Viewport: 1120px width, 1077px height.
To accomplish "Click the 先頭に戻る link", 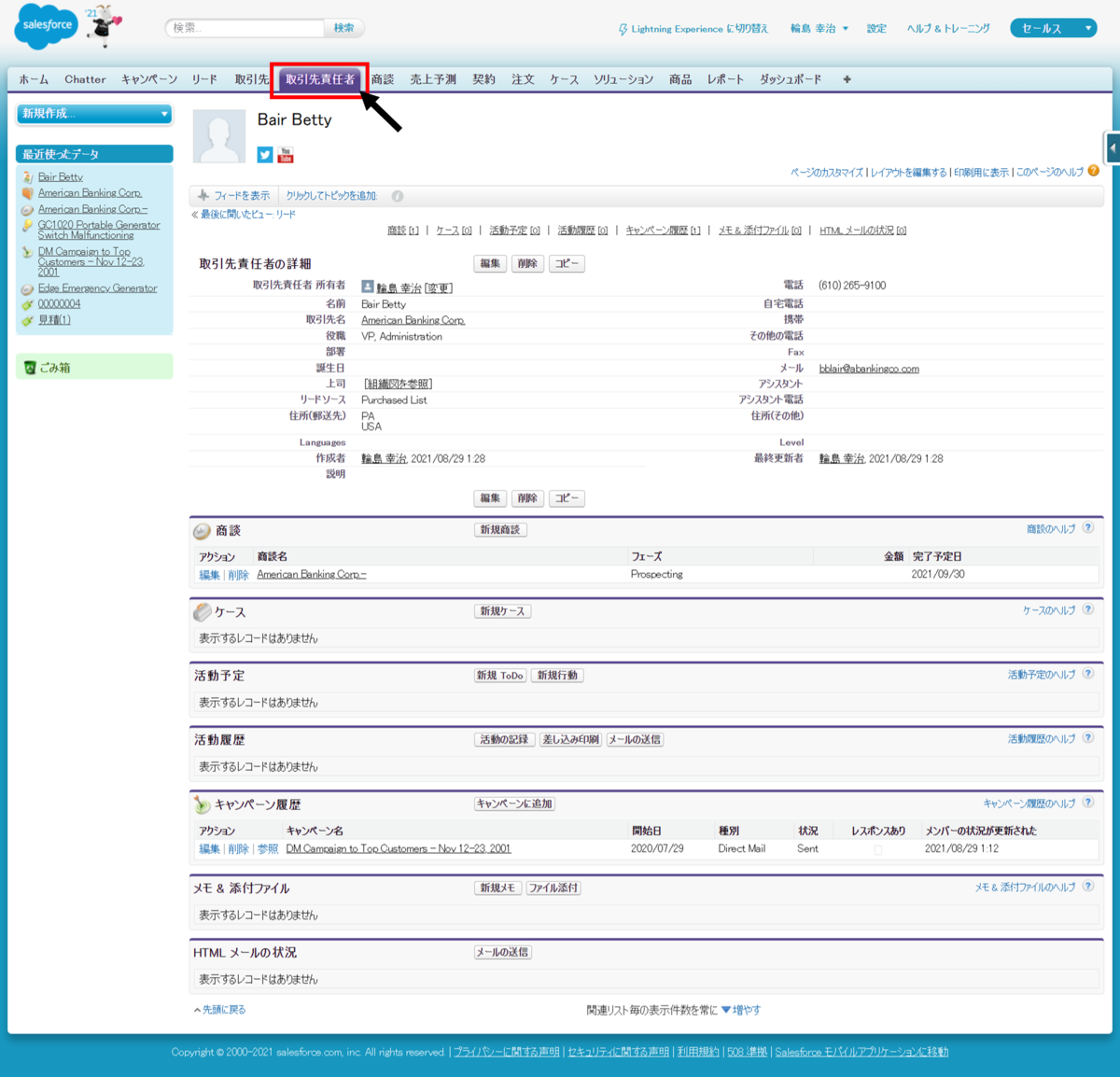I will (x=224, y=1010).
